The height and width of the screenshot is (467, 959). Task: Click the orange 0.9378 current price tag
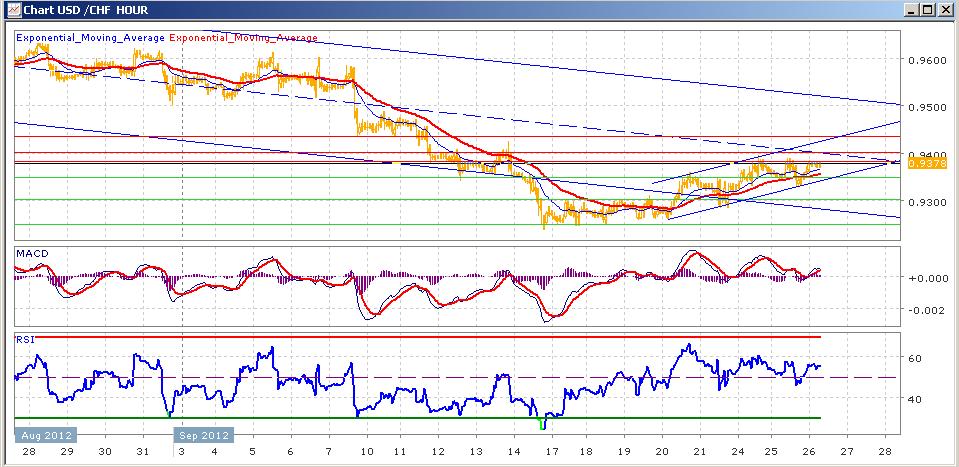(928, 163)
